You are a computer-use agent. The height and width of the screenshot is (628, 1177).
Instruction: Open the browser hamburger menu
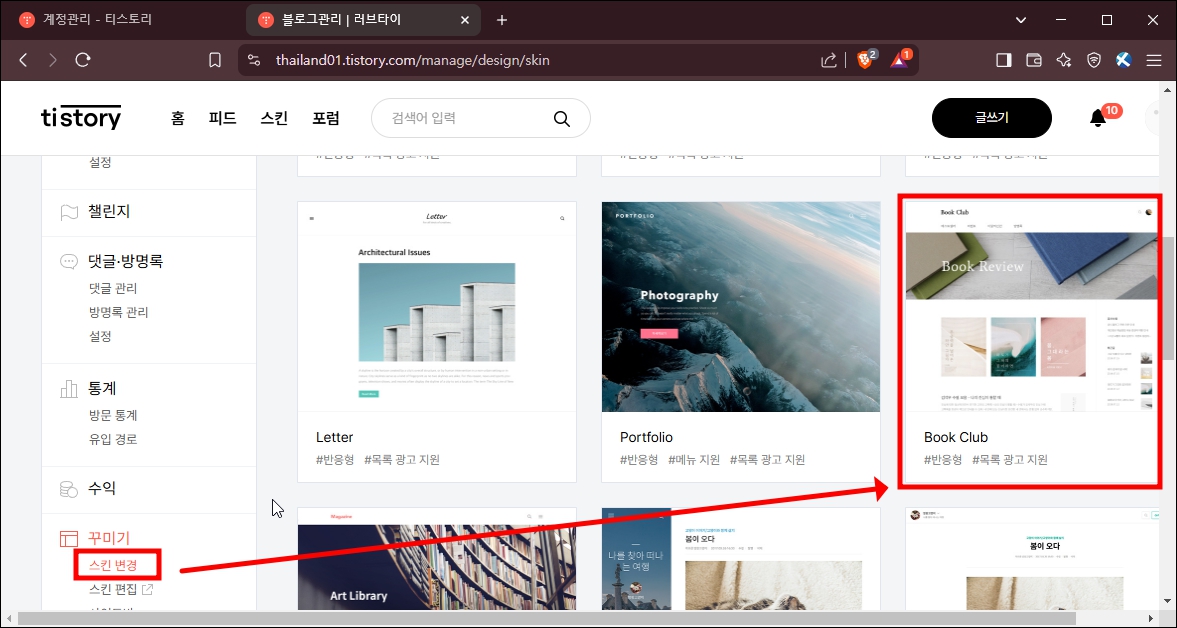[x=1154, y=60]
